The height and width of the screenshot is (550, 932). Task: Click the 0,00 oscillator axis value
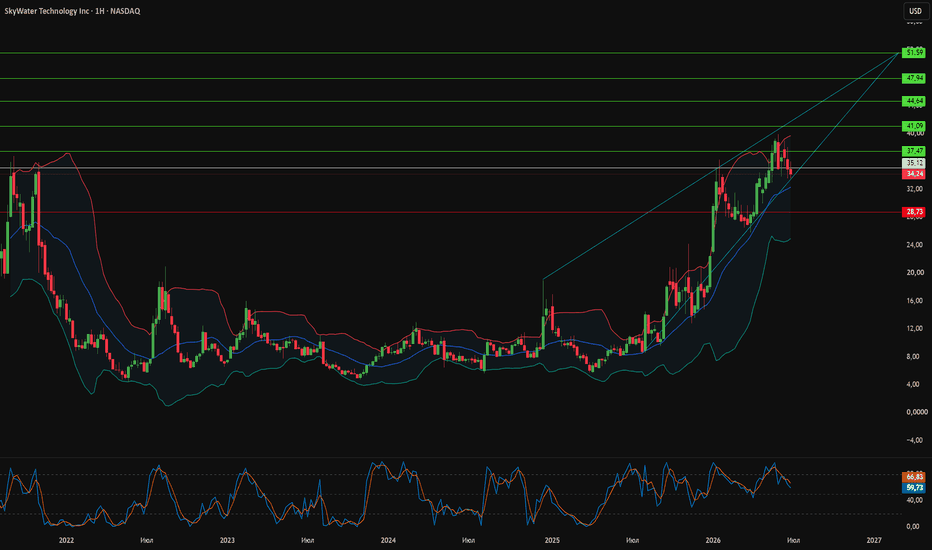pyautogui.click(x=915, y=526)
